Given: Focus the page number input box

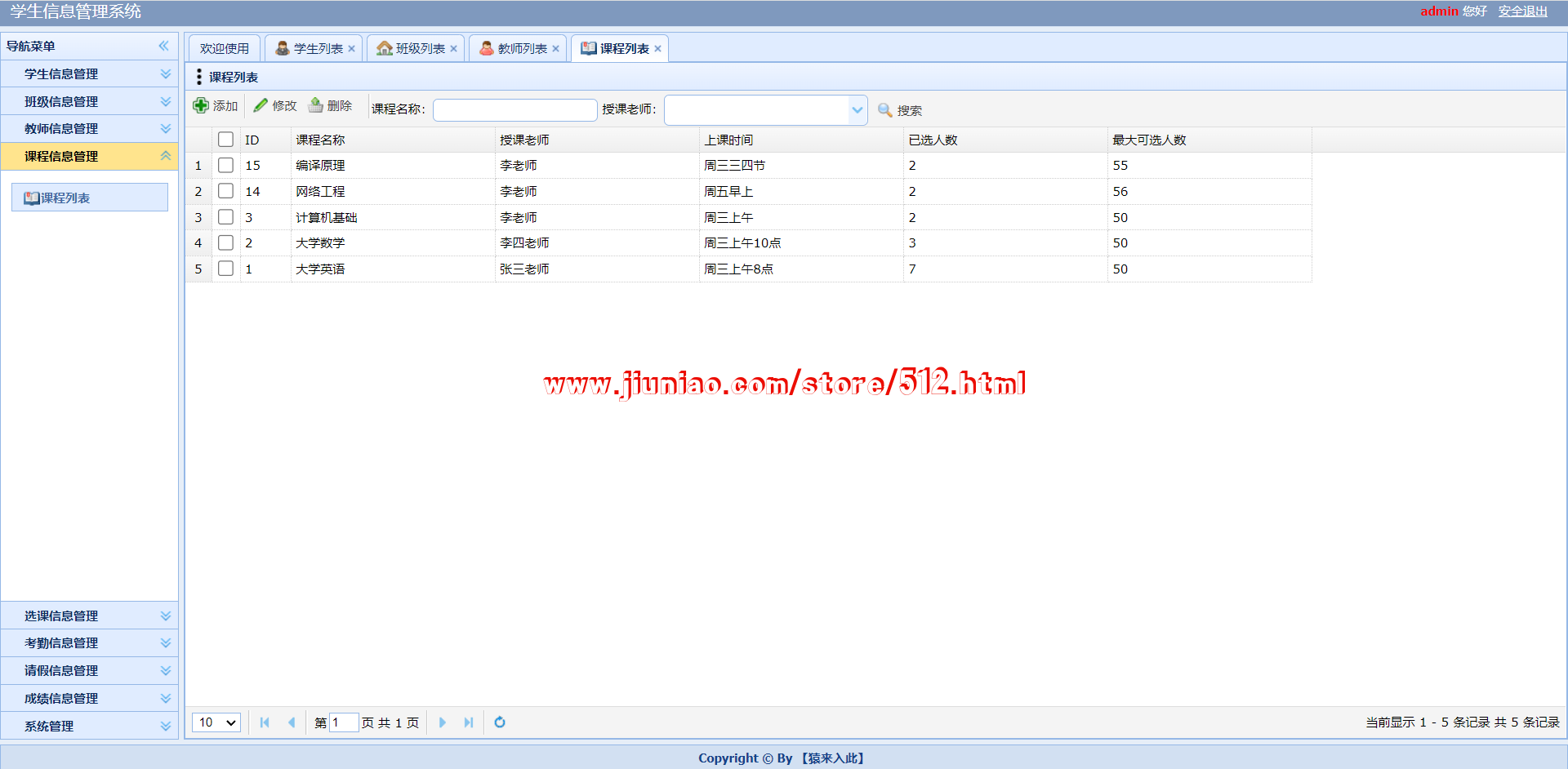Looking at the screenshot, I should (x=344, y=722).
